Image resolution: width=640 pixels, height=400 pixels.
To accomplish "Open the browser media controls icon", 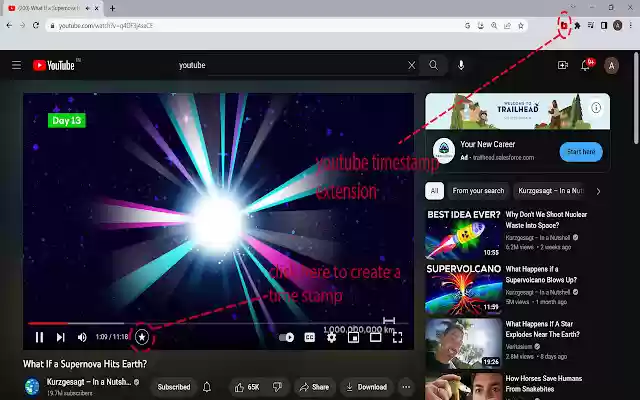I will tap(591, 26).
